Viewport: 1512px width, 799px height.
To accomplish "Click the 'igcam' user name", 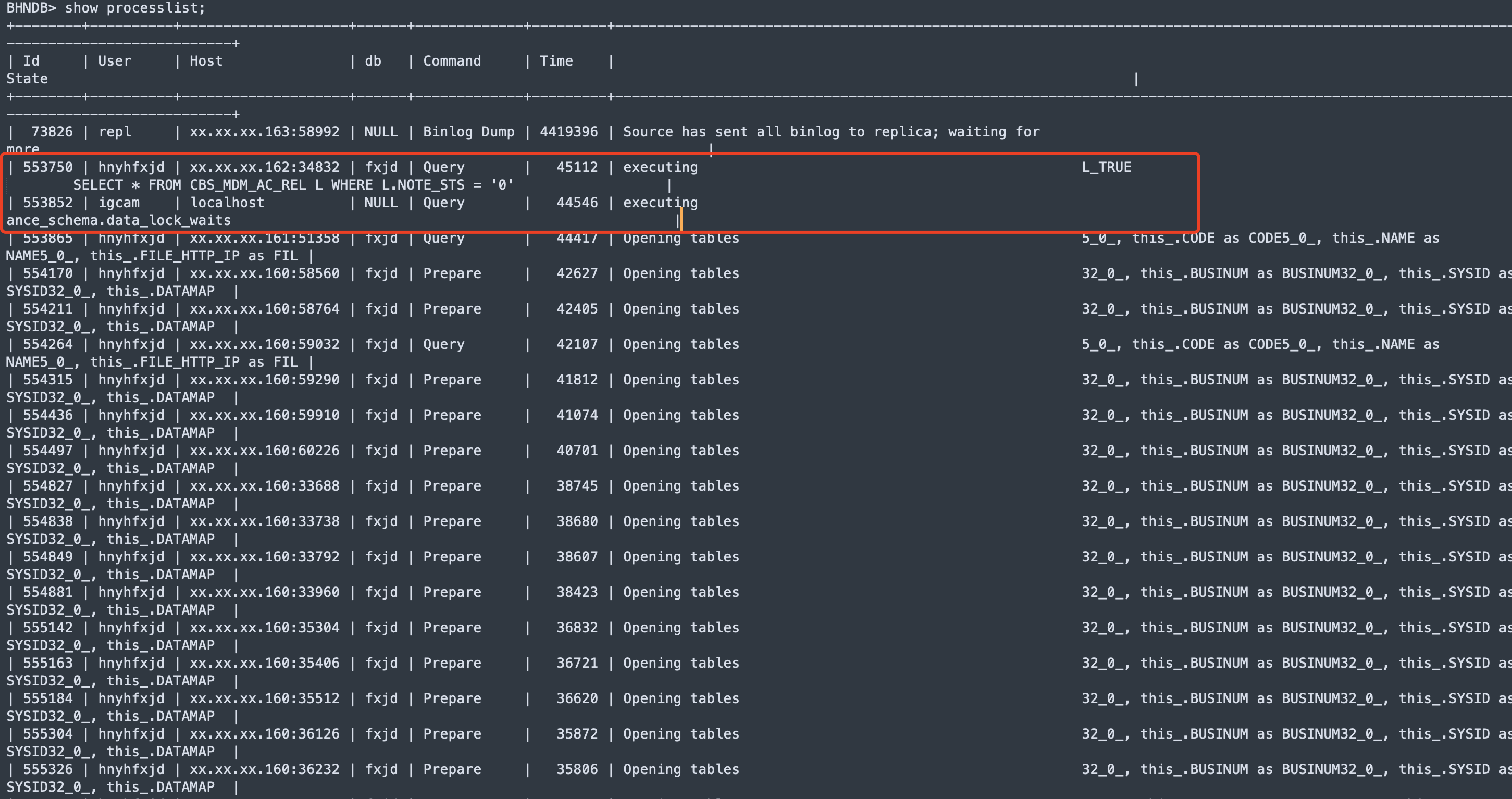I will pyautogui.click(x=119, y=203).
